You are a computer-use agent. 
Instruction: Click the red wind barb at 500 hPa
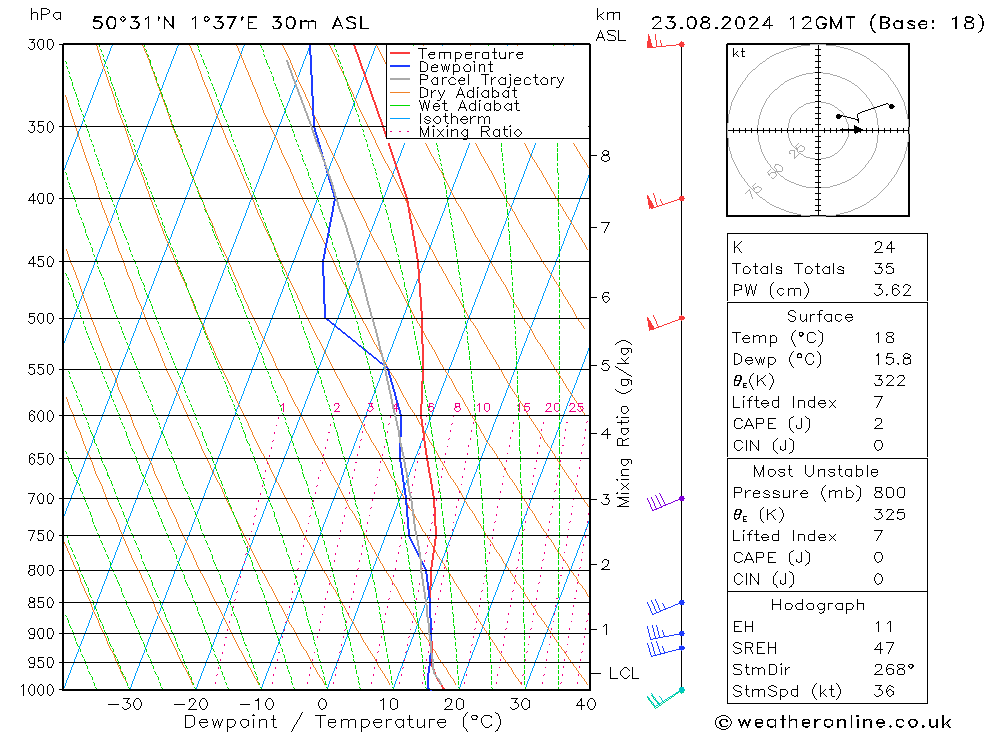(x=665, y=322)
